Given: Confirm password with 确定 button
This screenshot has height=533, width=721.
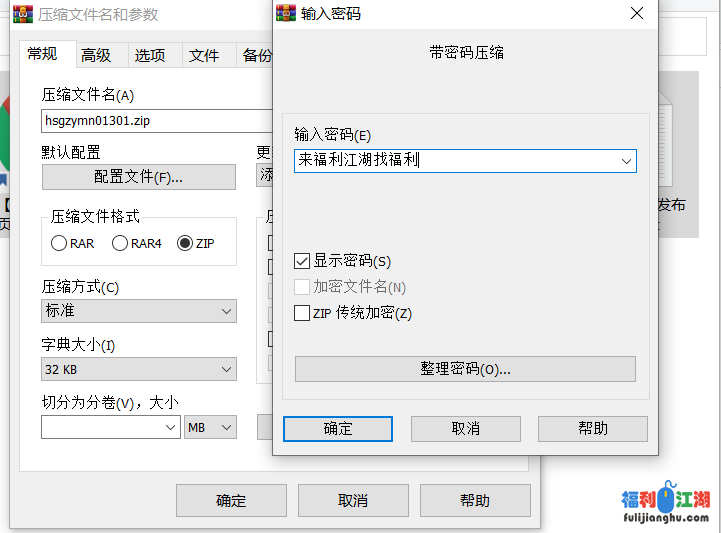Looking at the screenshot, I should (338, 428).
